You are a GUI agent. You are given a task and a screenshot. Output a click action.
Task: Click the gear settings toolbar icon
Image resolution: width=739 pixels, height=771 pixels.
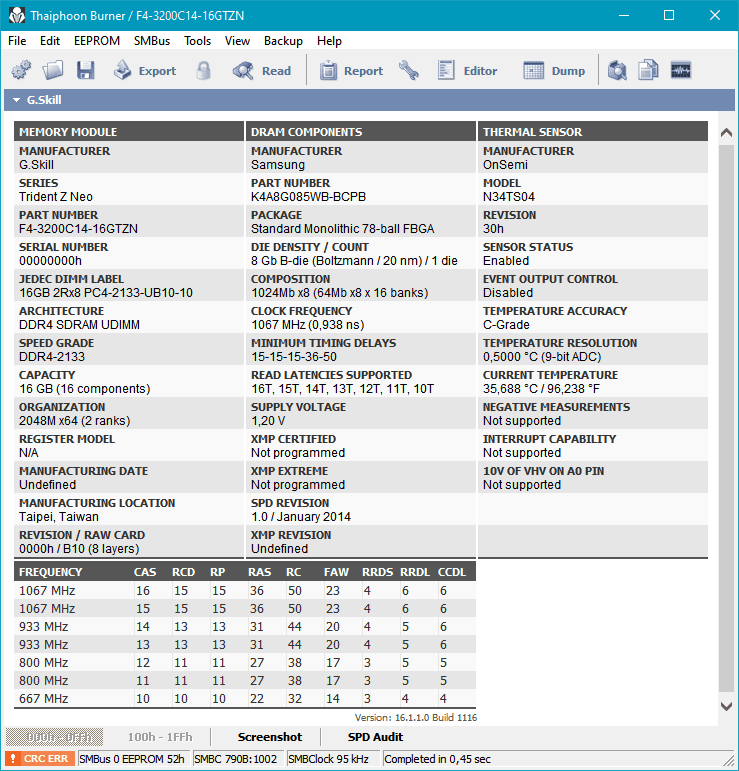(21, 70)
